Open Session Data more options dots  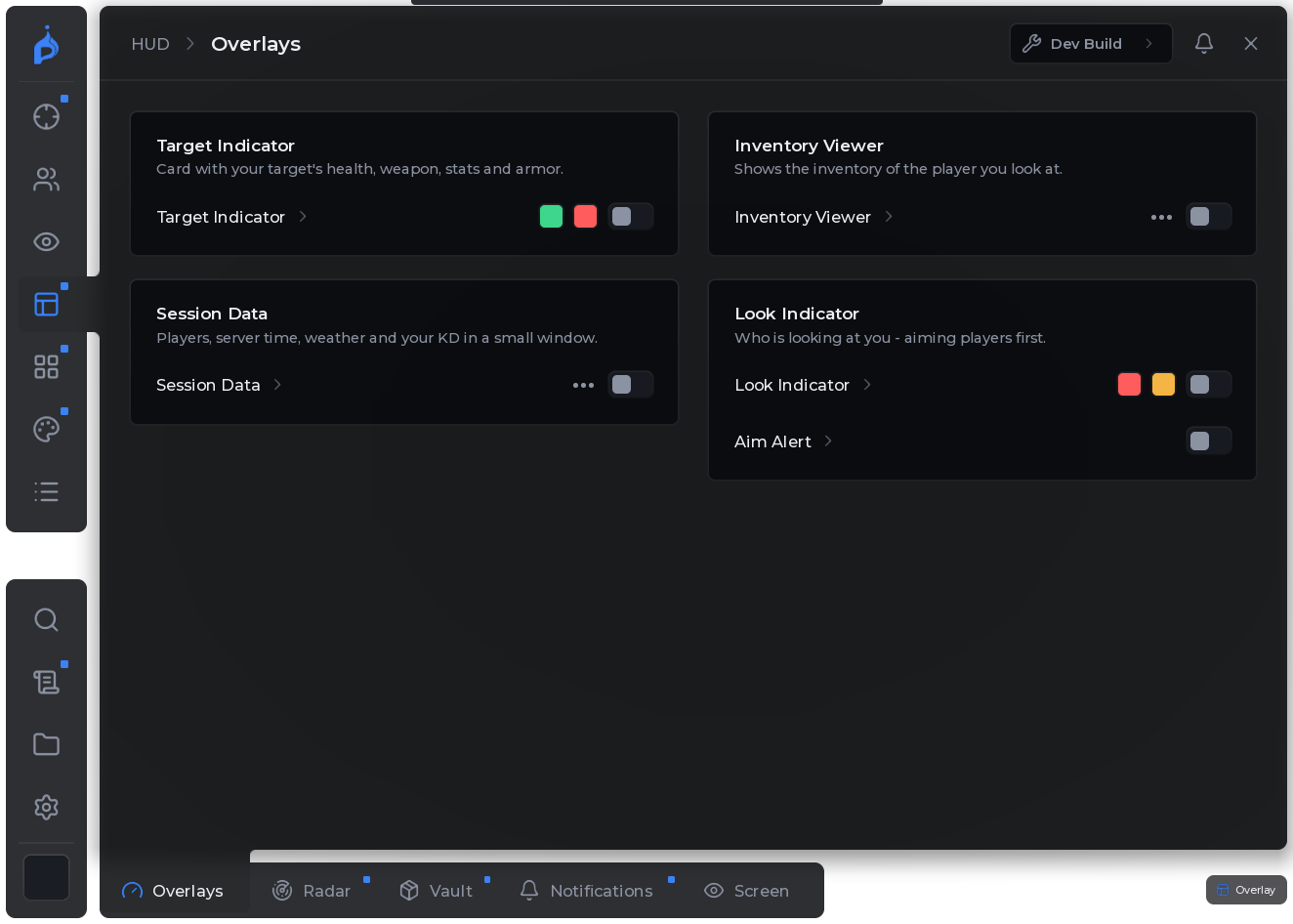583,385
